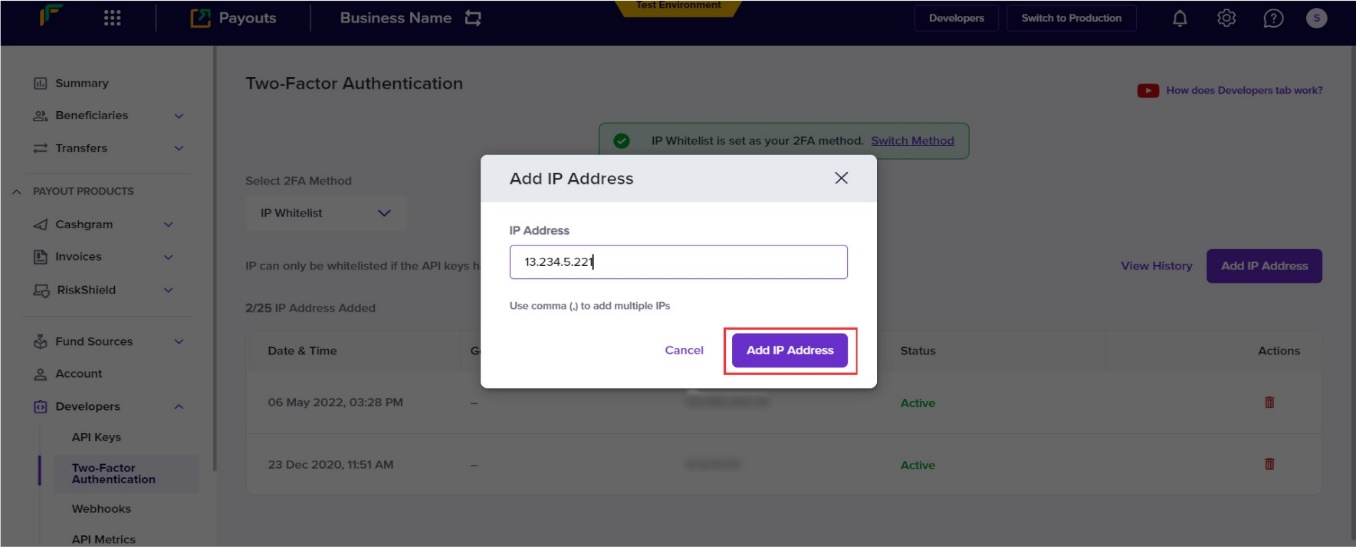Viewport: 1356px width, 547px height.
Task: Expand the Beneficiaries menu
Action: click(179, 116)
